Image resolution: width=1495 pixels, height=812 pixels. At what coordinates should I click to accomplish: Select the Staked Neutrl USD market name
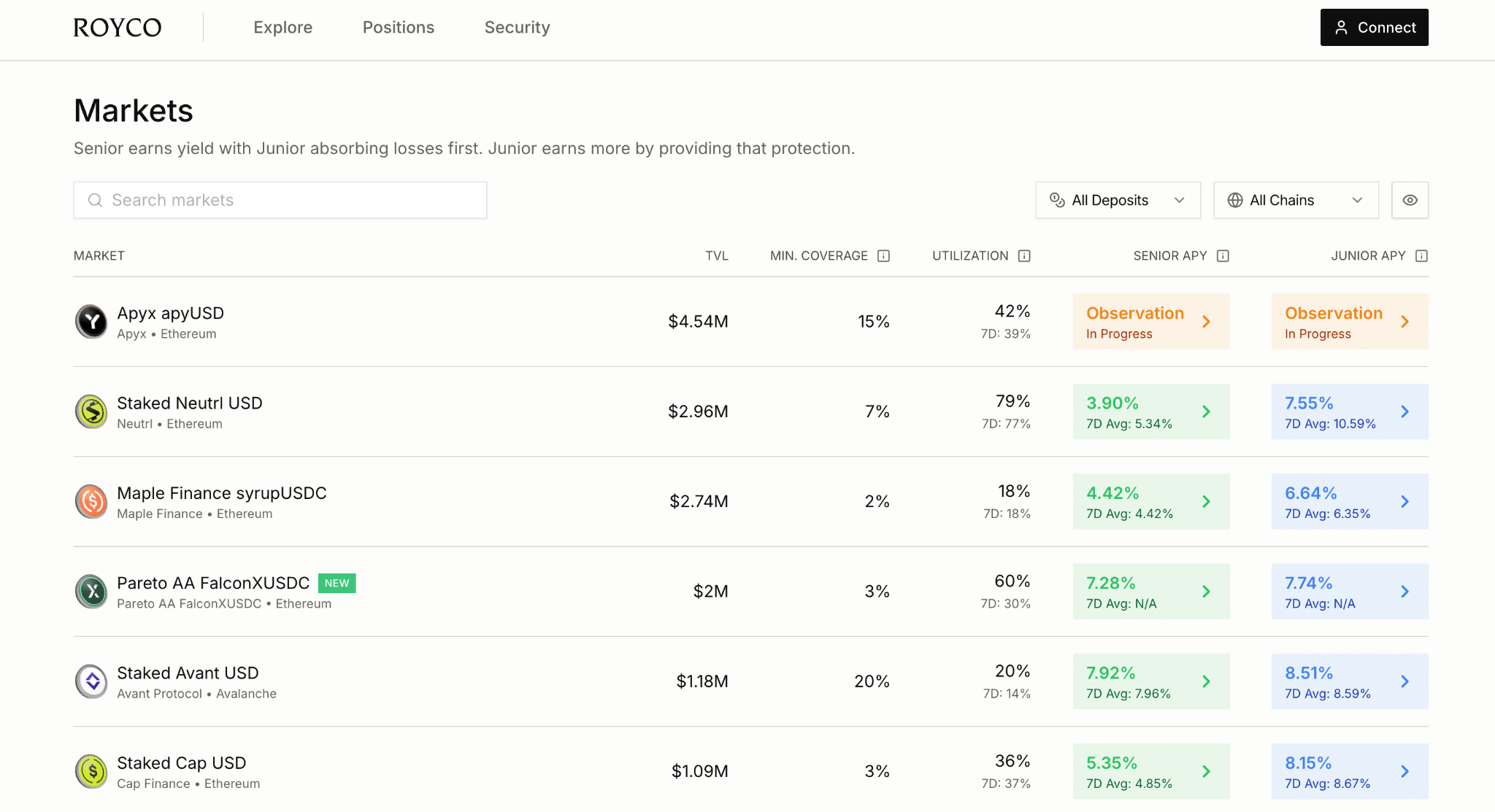tap(190, 403)
